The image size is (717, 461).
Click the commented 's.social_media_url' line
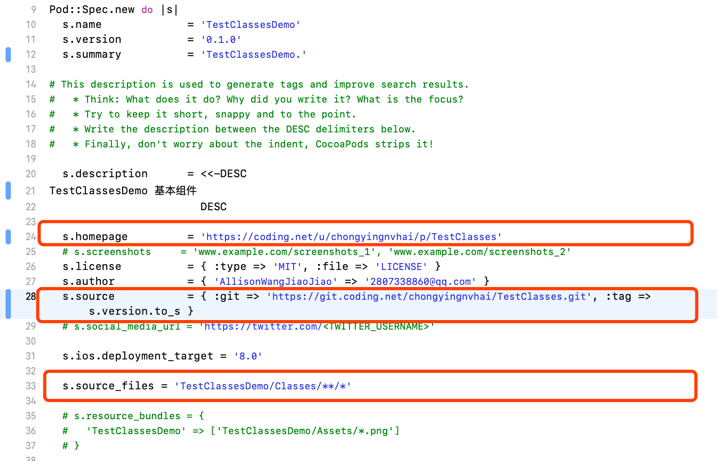[248, 327]
